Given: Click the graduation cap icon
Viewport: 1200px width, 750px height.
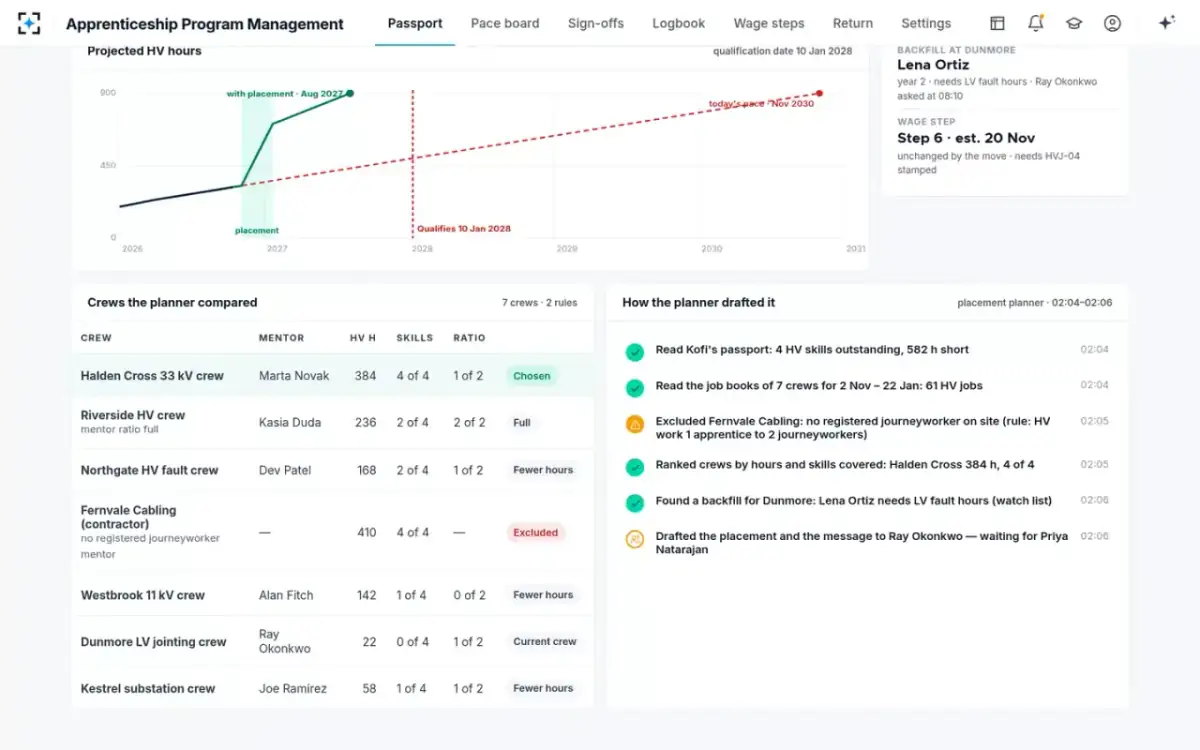Looking at the screenshot, I should pos(1074,23).
